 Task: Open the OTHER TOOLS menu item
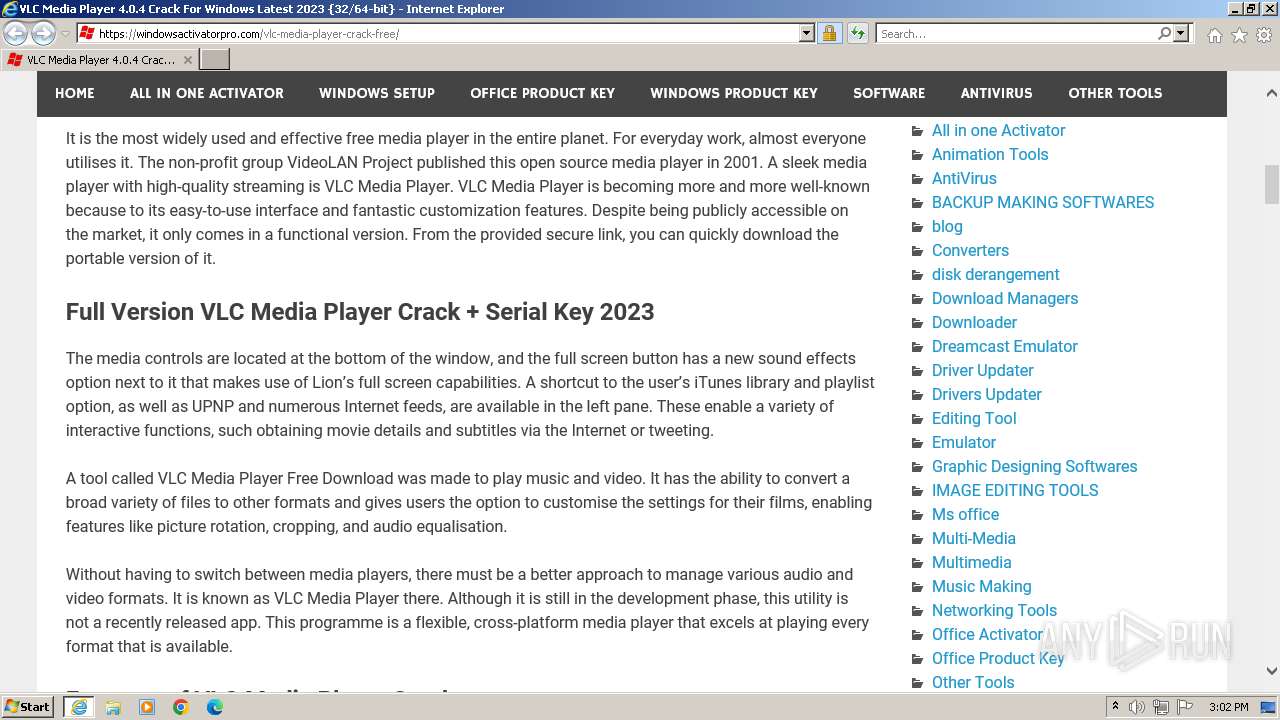[1115, 93]
